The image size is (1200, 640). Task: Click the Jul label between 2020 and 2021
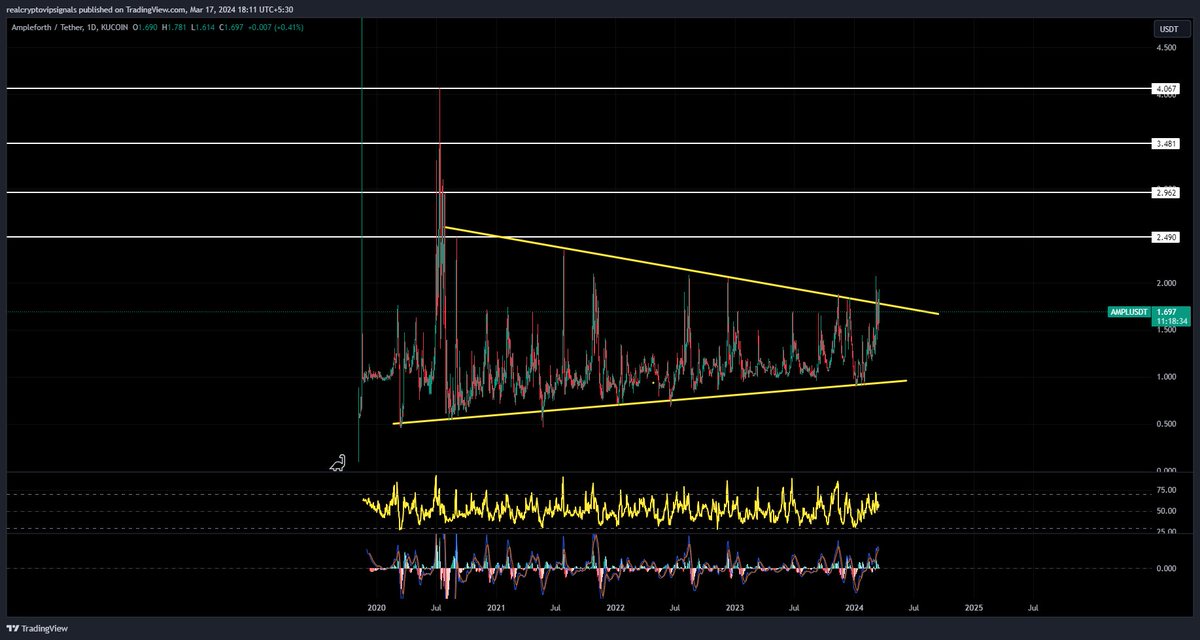click(x=436, y=607)
